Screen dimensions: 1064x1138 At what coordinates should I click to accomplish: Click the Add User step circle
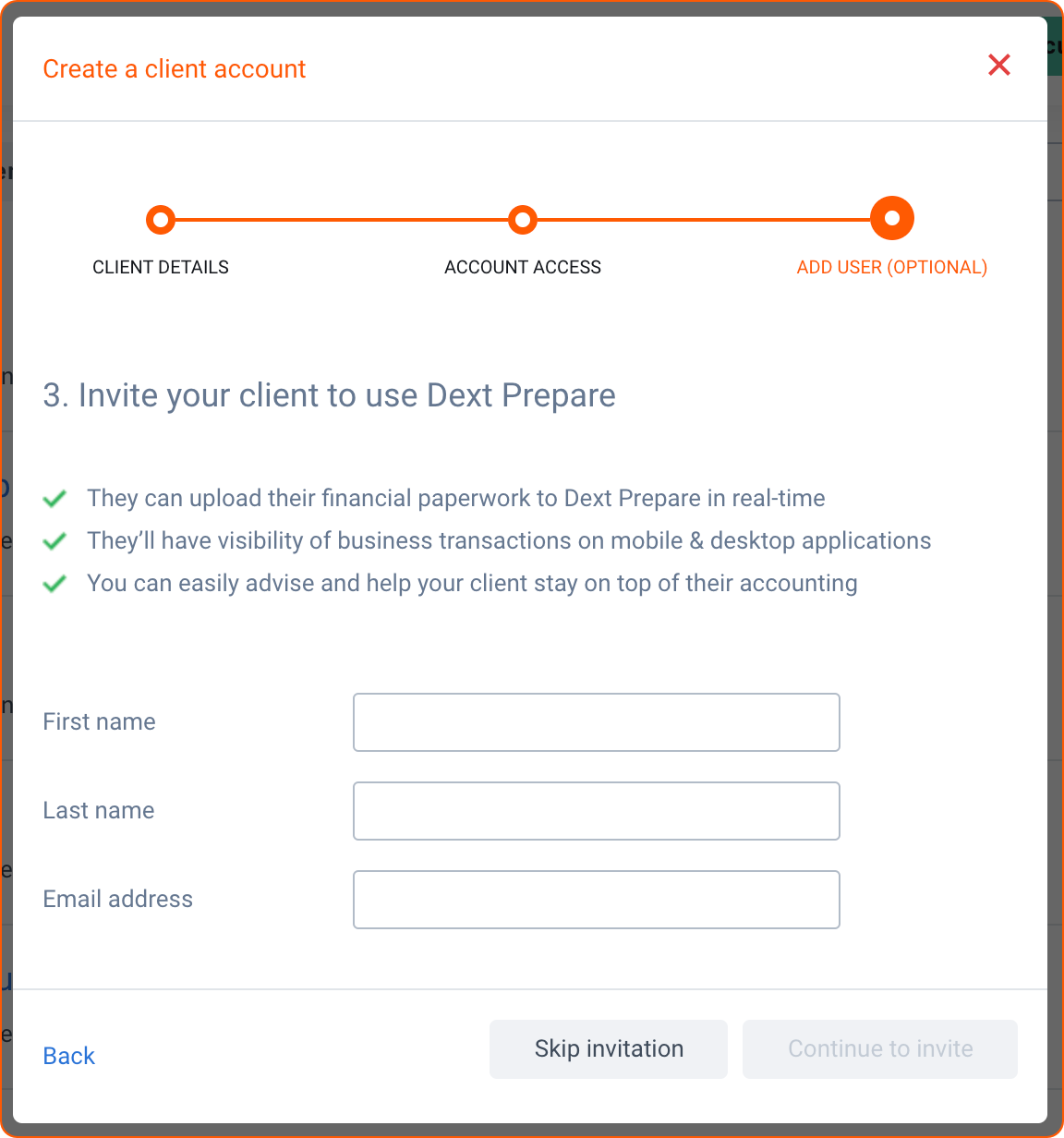[x=892, y=219]
